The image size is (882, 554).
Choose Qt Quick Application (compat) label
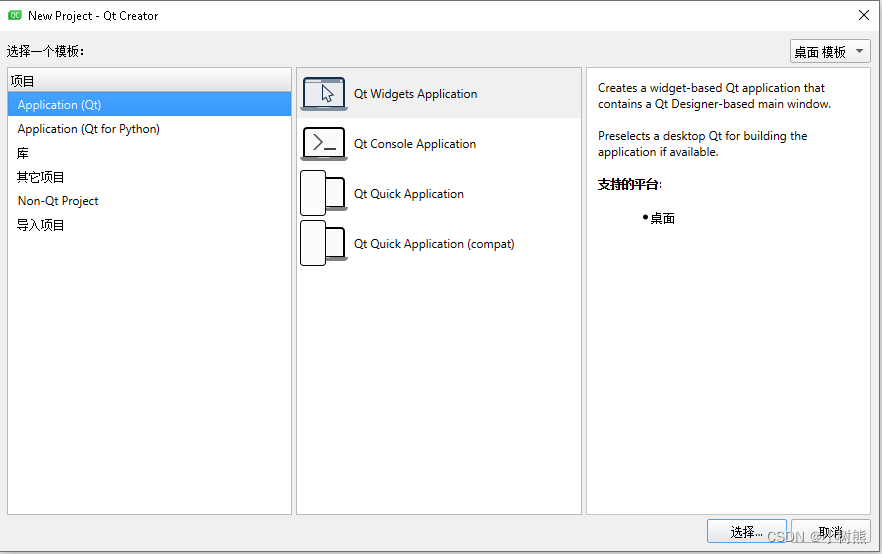434,244
